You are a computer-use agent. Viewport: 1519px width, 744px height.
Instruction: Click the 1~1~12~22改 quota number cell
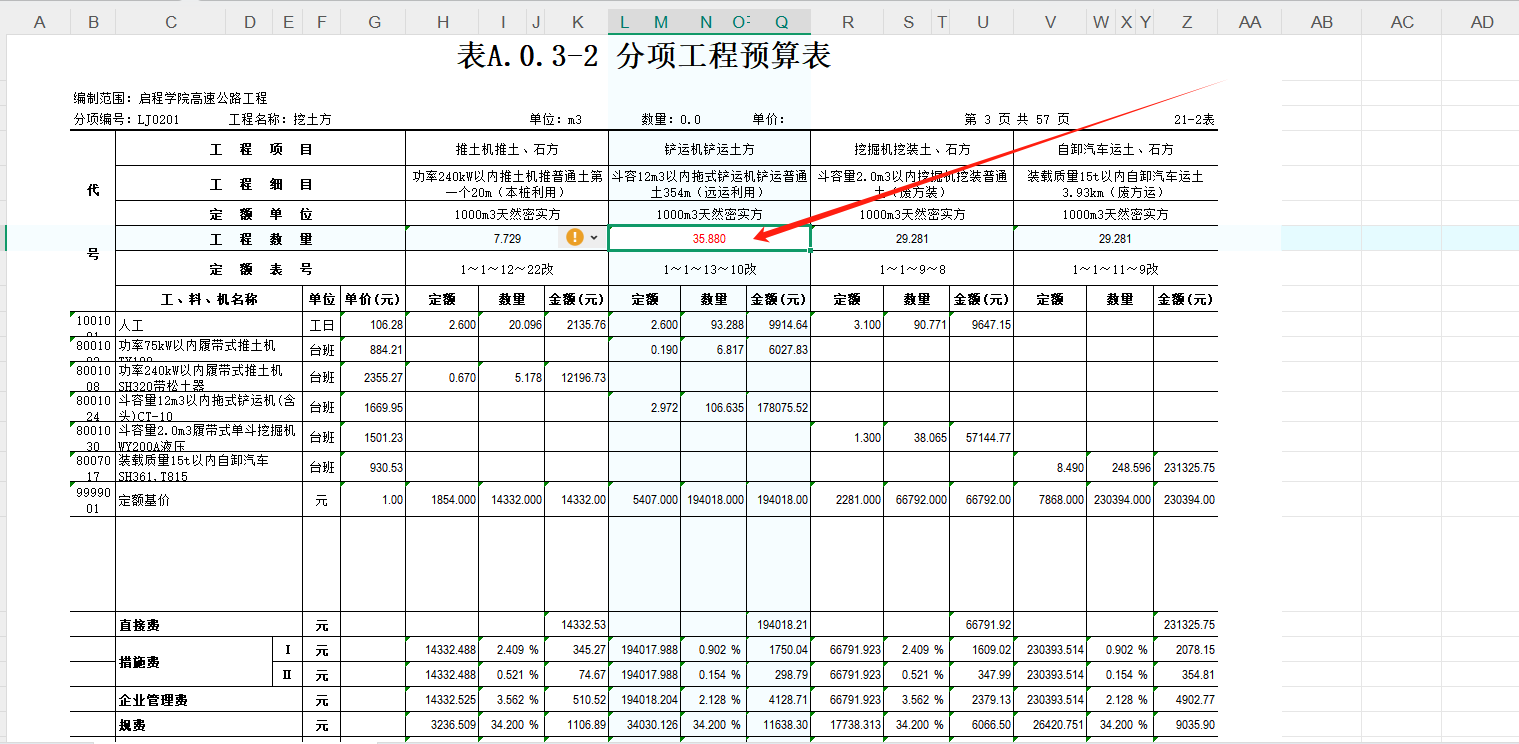[507, 269]
